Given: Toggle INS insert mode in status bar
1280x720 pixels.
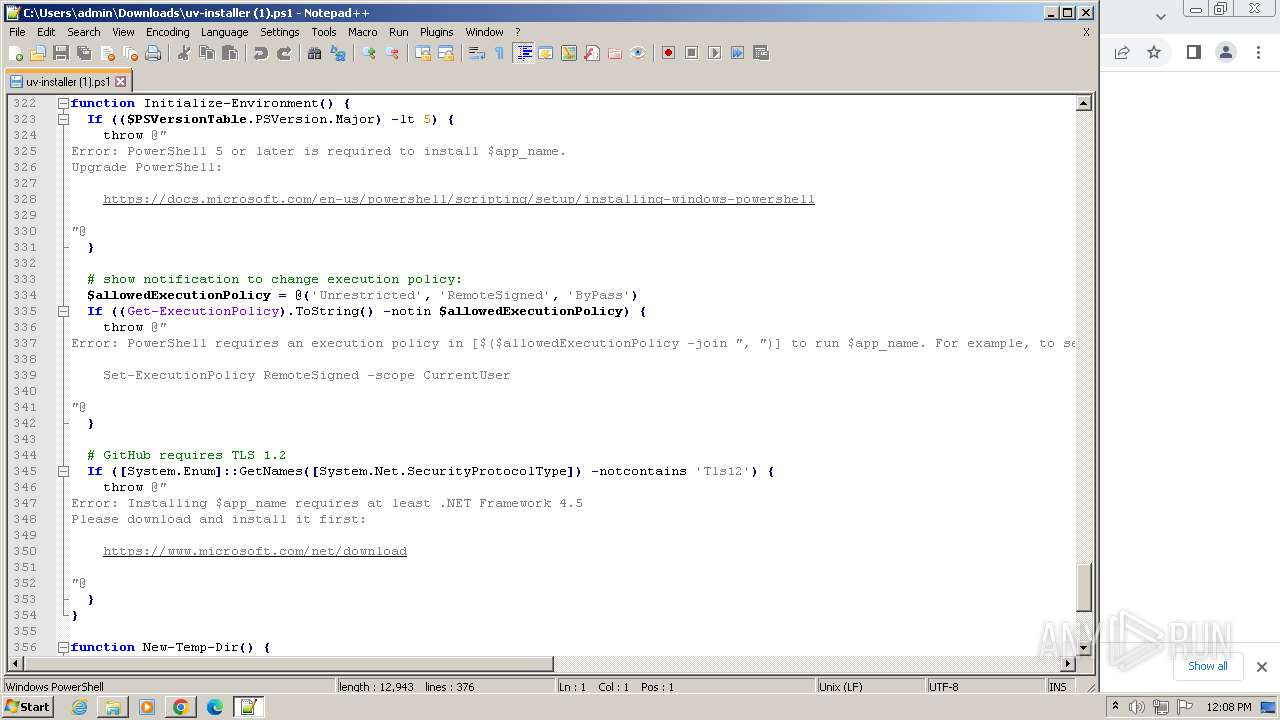Looking at the screenshot, I should pos(1057,687).
